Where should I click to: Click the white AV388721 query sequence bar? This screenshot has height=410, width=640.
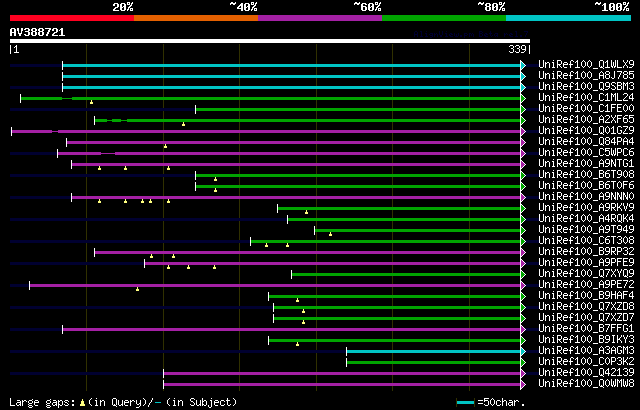[270, 41]
